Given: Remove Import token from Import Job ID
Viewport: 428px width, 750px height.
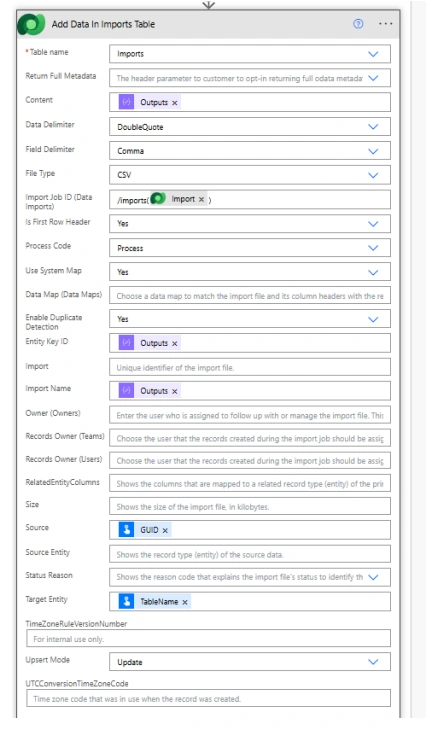Looking at the screenshot, I should tap(201, 199).
